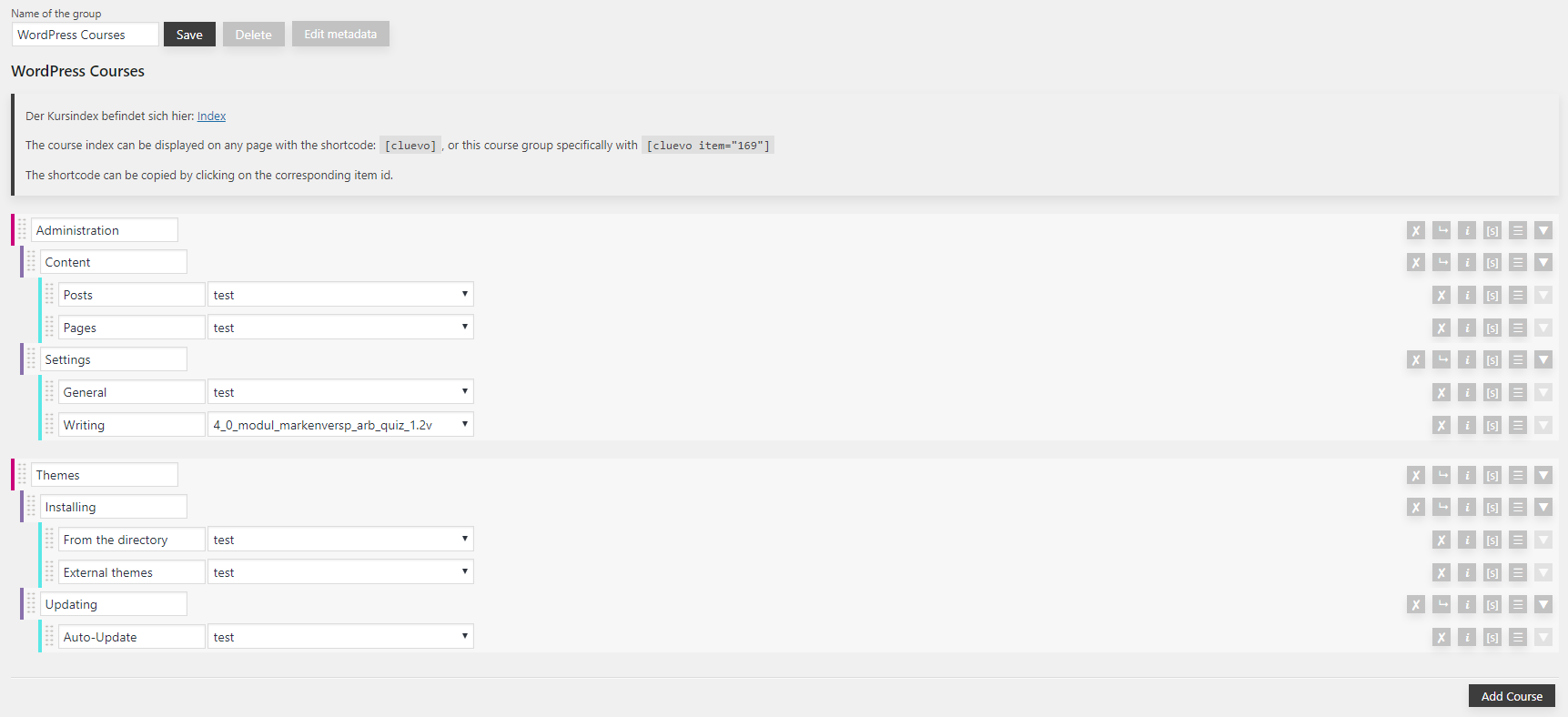Image resolution: width=1568 pixels, height=717 pixels.
Task: Remove the Writing module via its X icon
Action: (1442, 426)
